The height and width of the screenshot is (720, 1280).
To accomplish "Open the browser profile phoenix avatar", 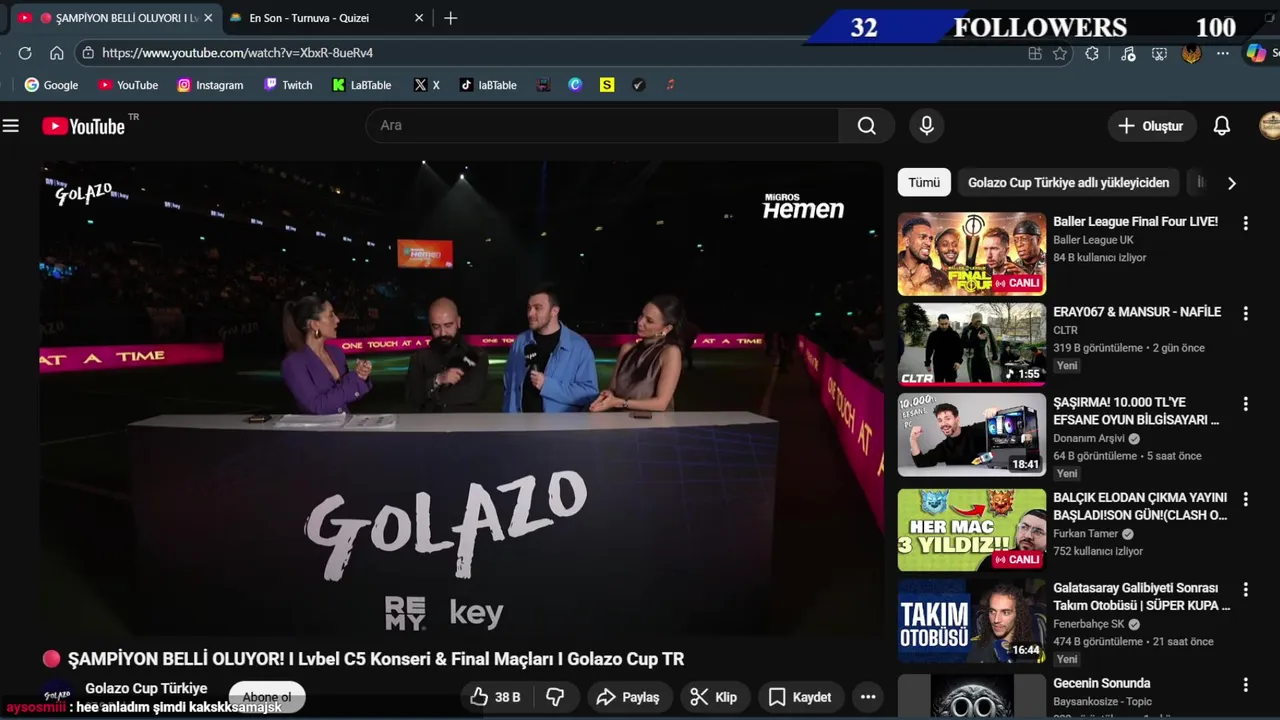I will [x=1191, y=54].
